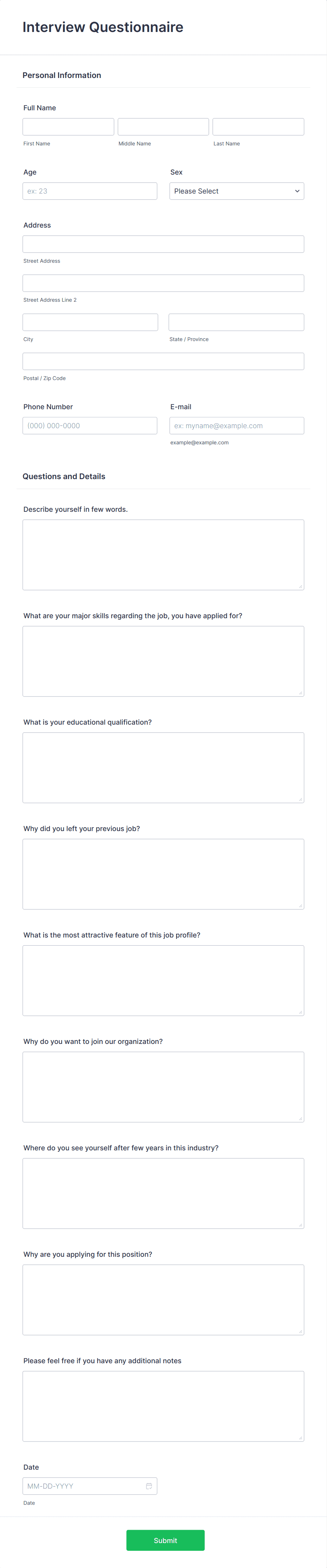Image resolution: width=327 pixels, height=1568 pixels.
Task: Select the Phone Number input
Action: 90,425
